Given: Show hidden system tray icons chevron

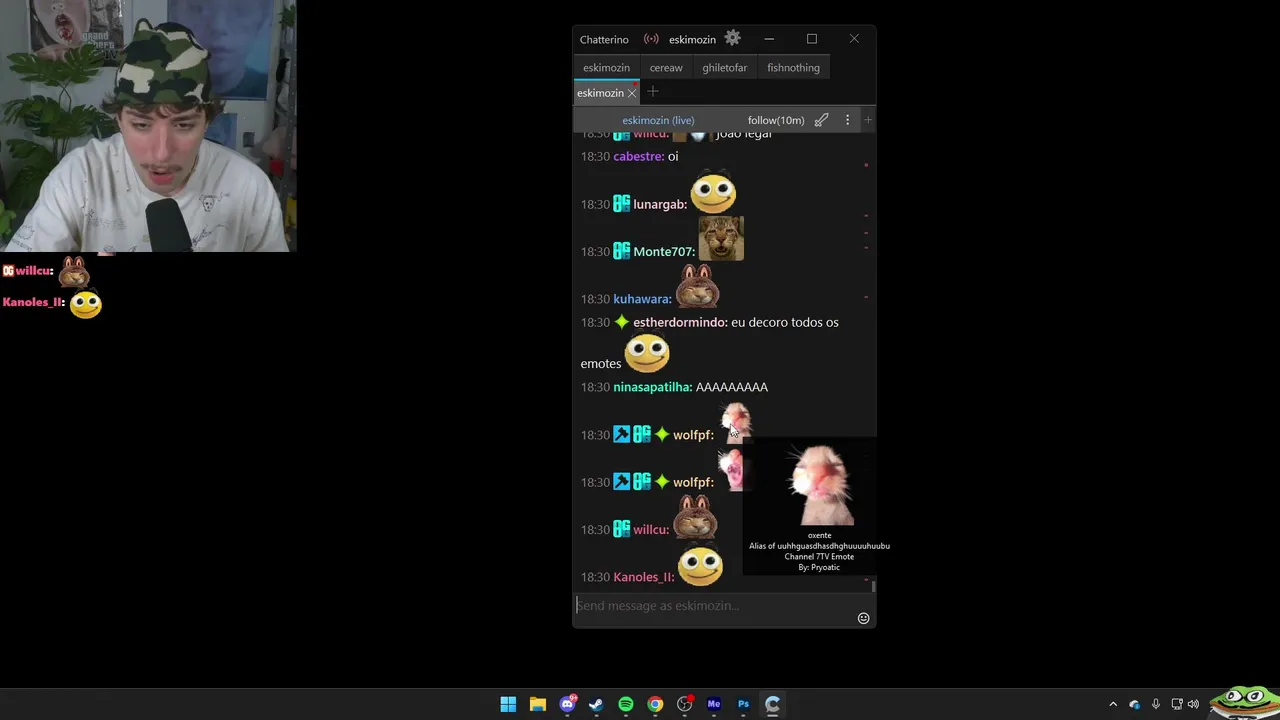Looking at the screenshot, I should pyautogui.click(x=1113, y=704).
